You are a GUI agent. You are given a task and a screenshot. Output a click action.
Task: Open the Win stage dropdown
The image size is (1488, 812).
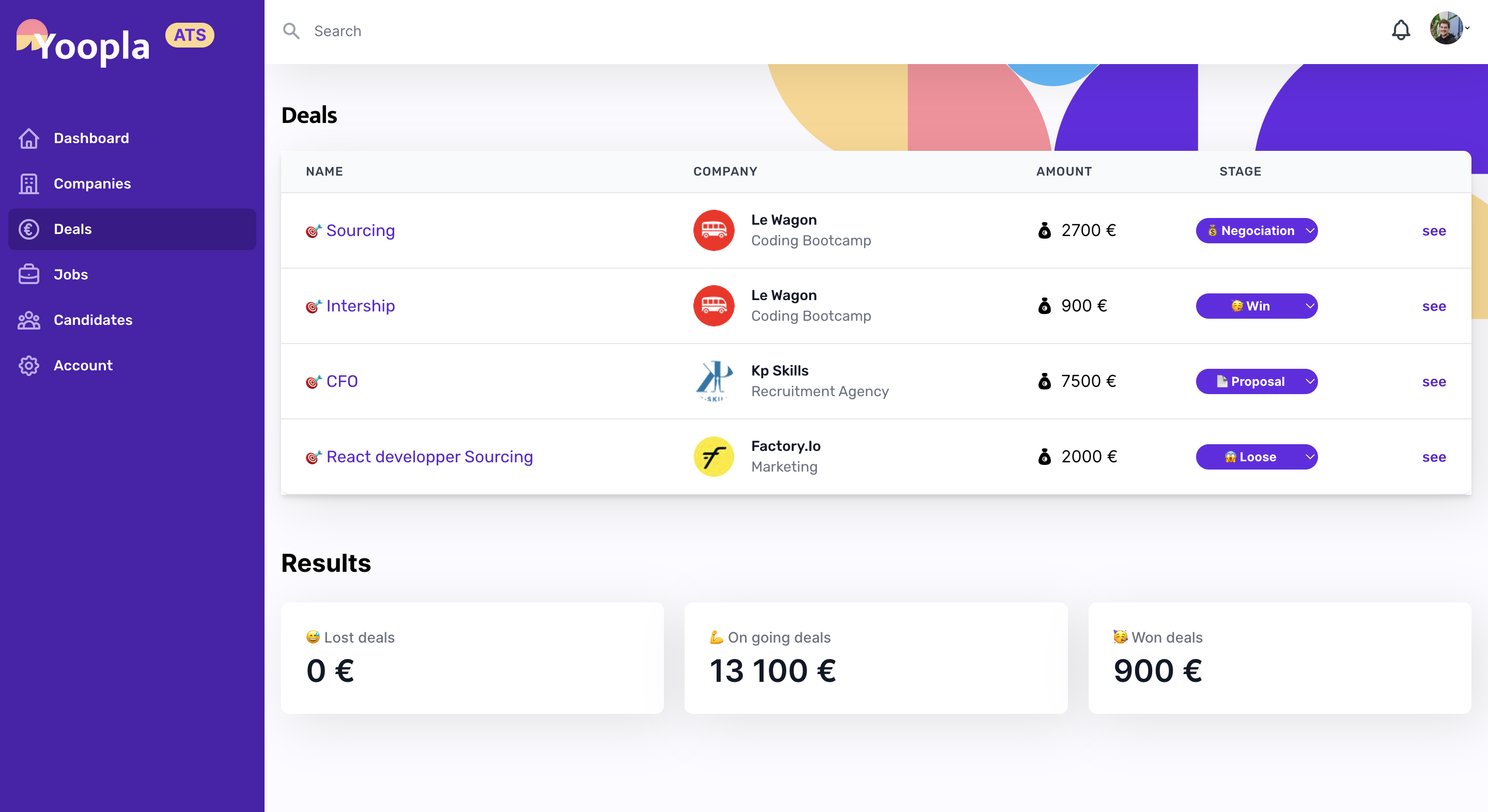1257,306
